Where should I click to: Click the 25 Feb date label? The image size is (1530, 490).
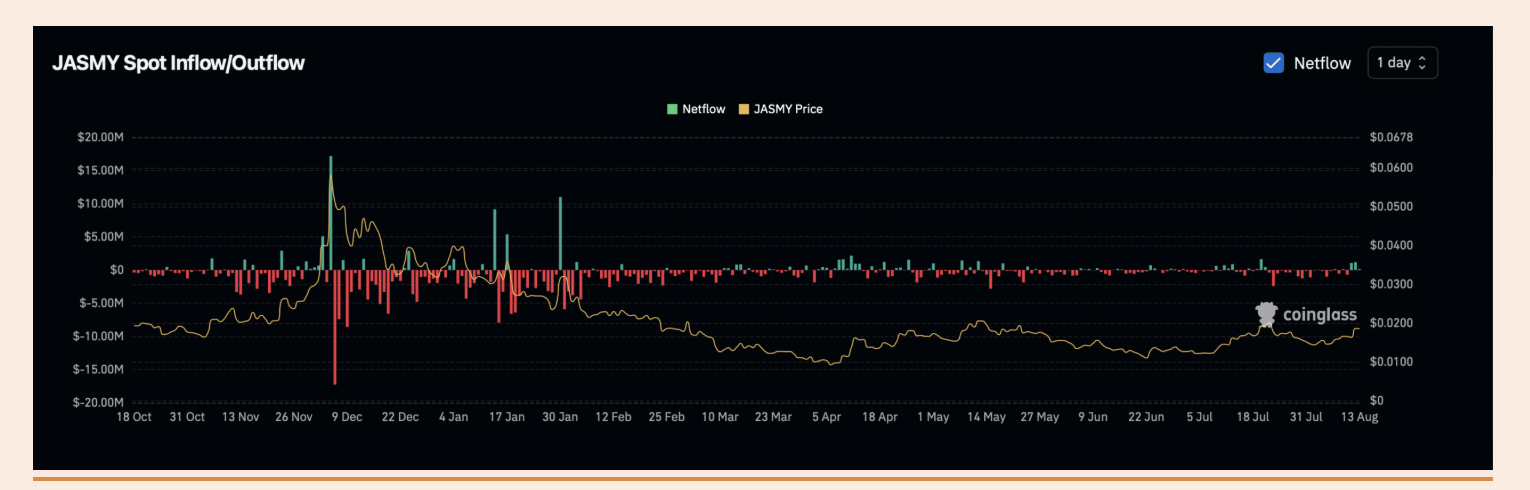point(667,417)
